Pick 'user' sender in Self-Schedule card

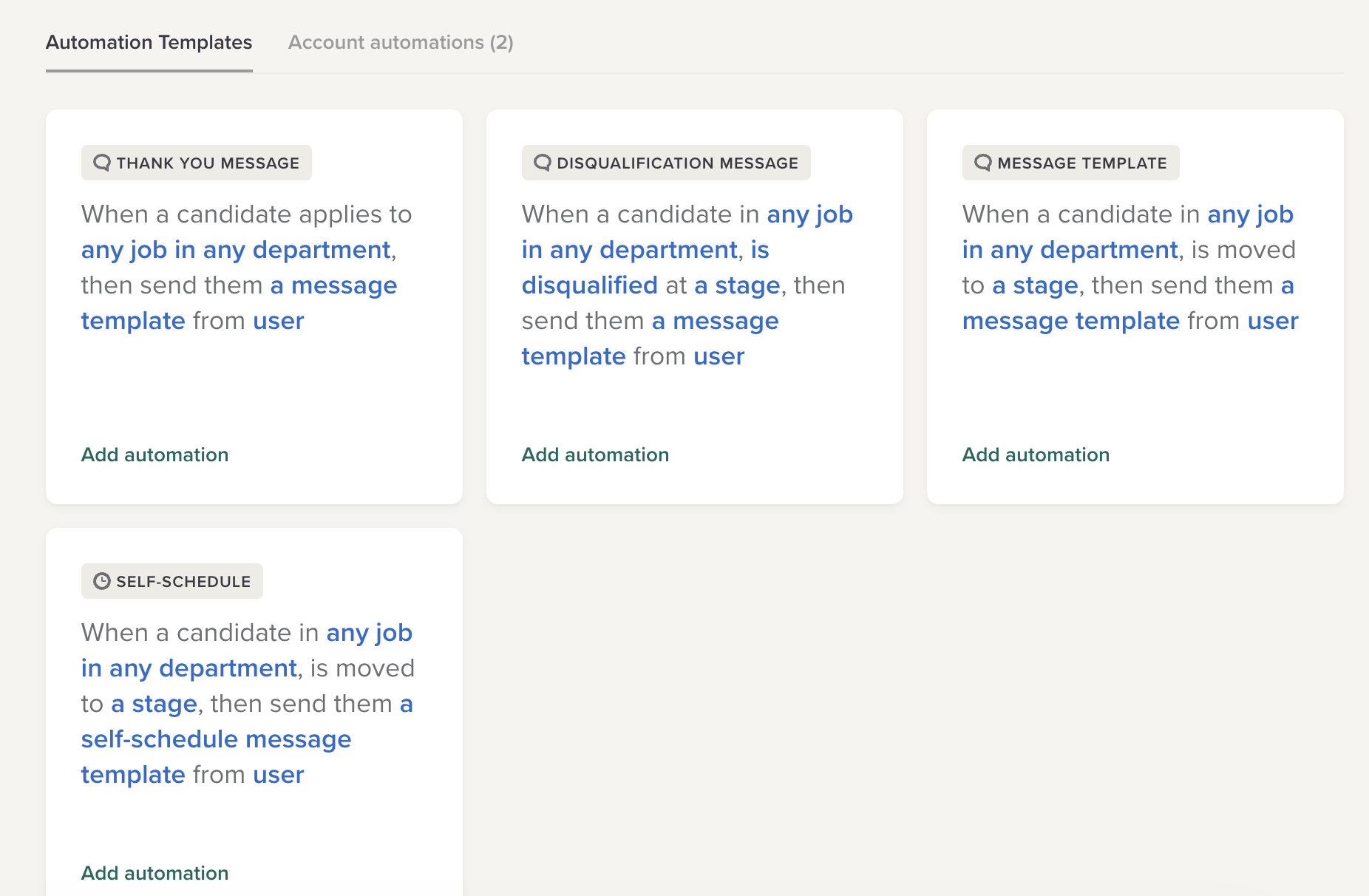pyautogui.click(x=279, y=775)
